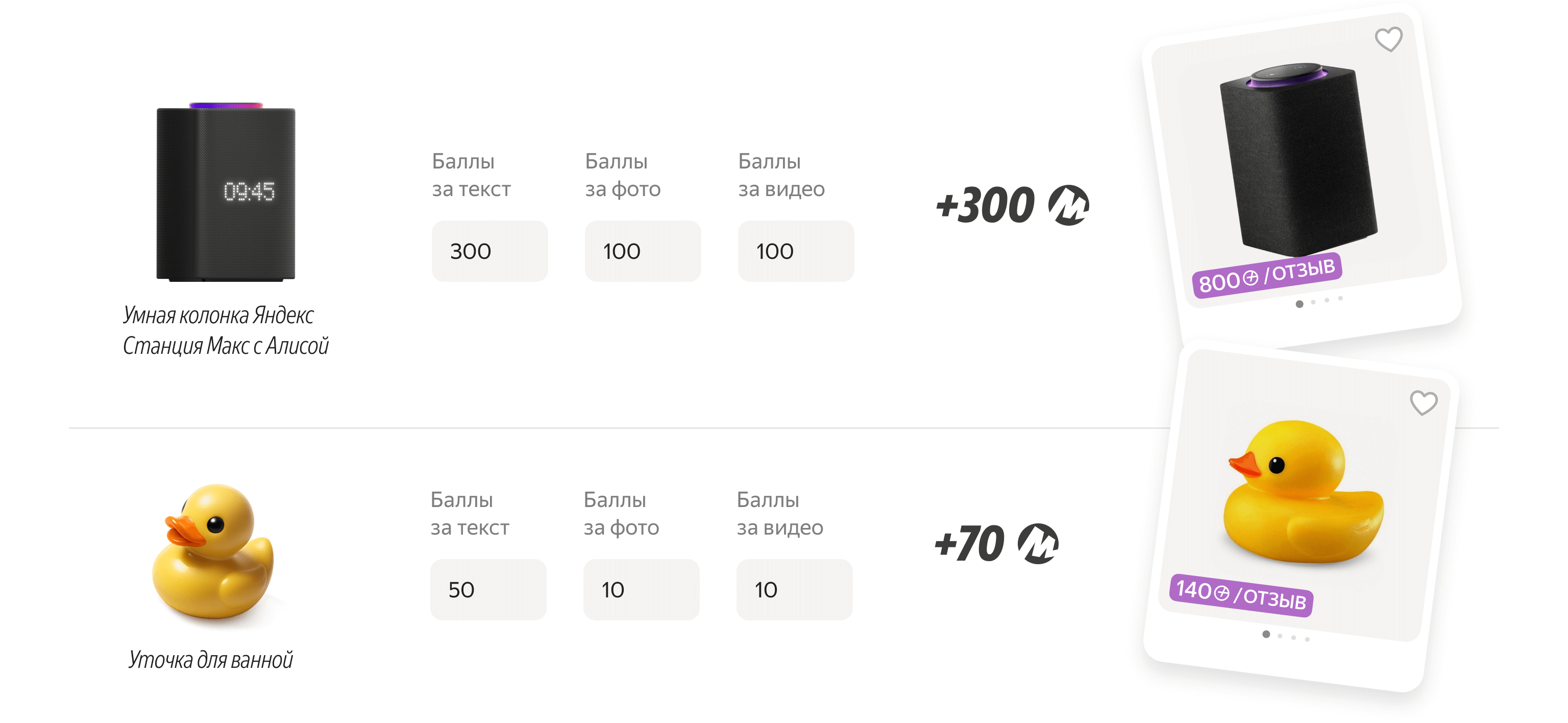
Task: Edit duck text points field showing 50
Action: (488, 590)
